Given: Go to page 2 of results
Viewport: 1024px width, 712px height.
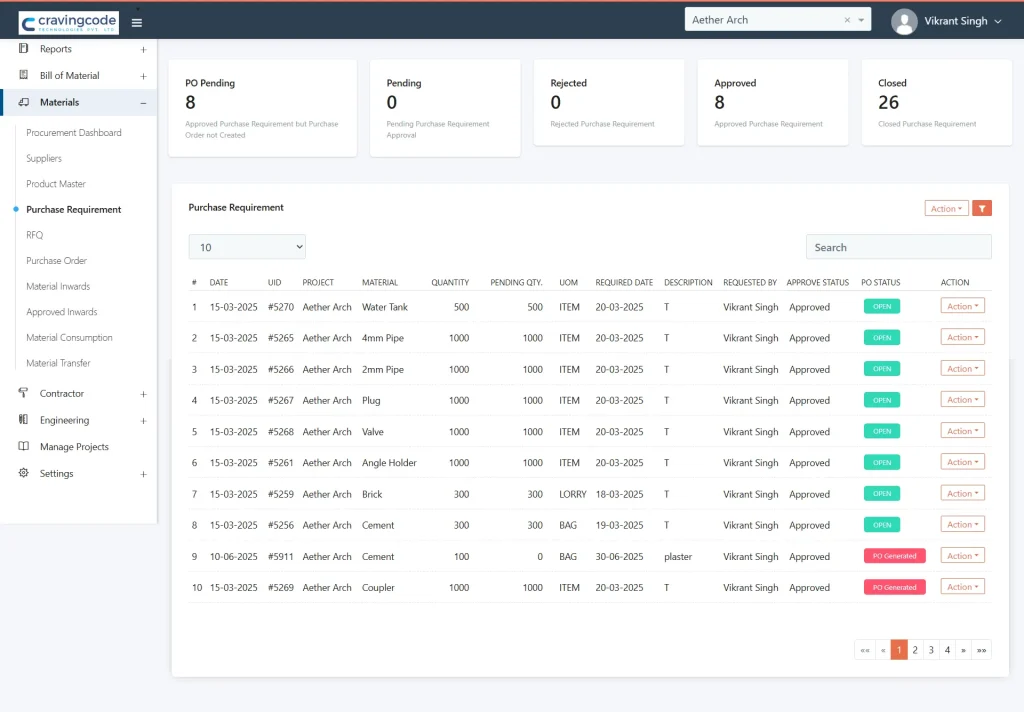Looking at the screenshot, I should [x=914, y=650].
